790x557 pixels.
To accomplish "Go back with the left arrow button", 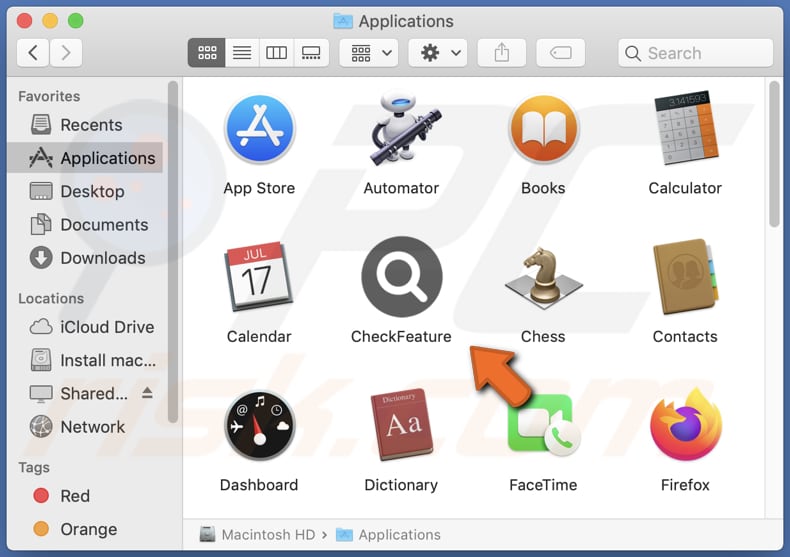I will (x=33, y=53).
